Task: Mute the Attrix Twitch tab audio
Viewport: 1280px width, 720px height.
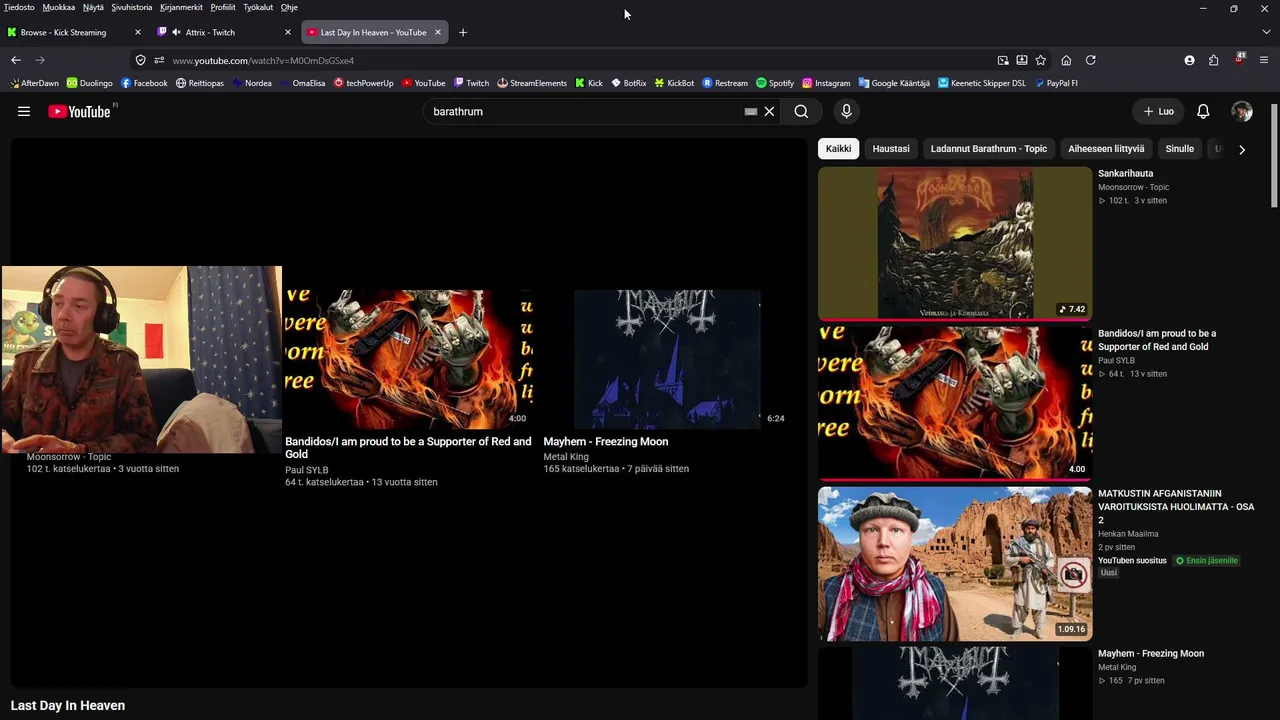Action: coord(176,32)
